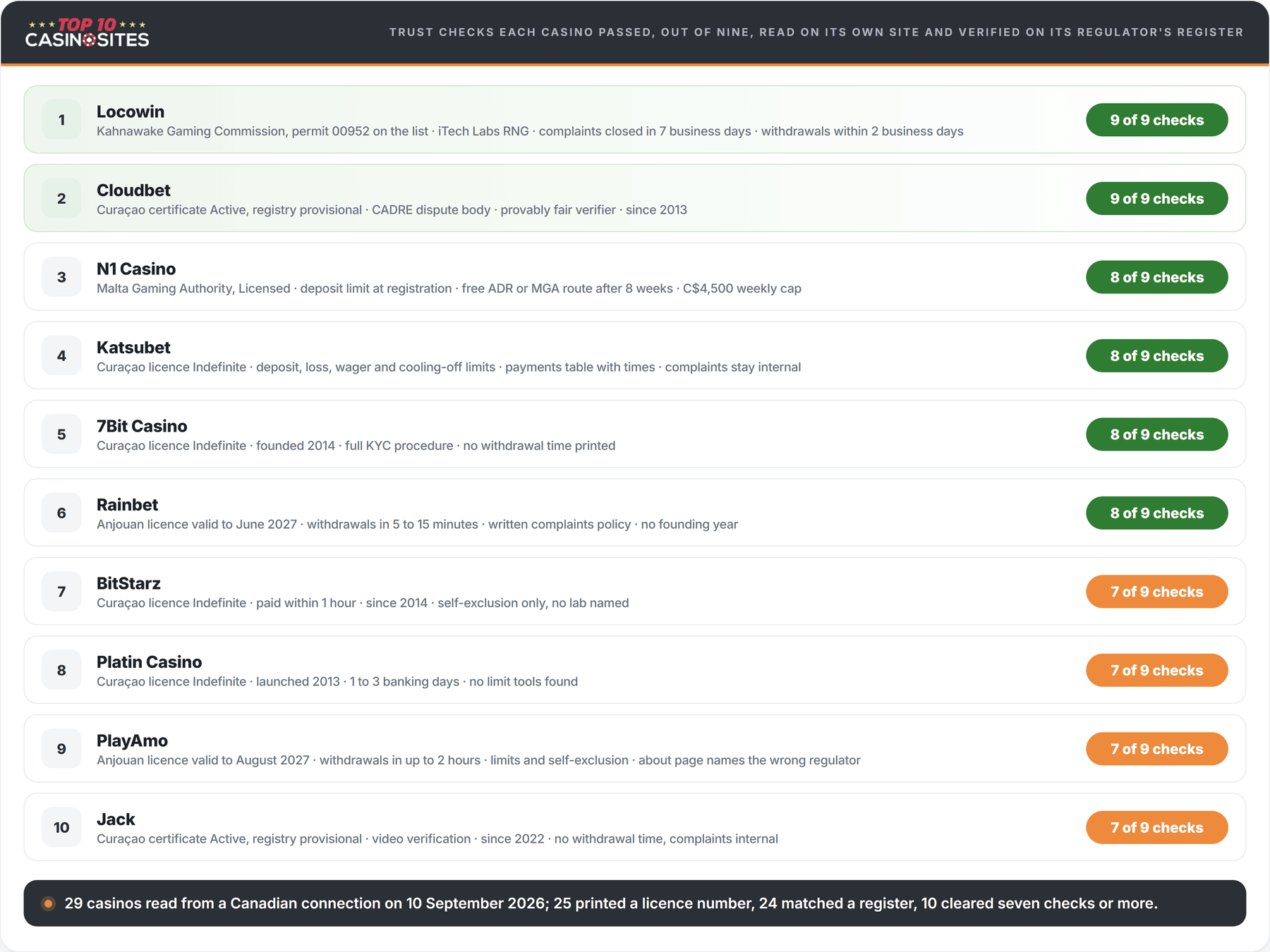This screenshot has width=1270, height=952.
Task: Click Platin Casino's 7 of 9 checks badge
Action: [x=1157, y=671]
